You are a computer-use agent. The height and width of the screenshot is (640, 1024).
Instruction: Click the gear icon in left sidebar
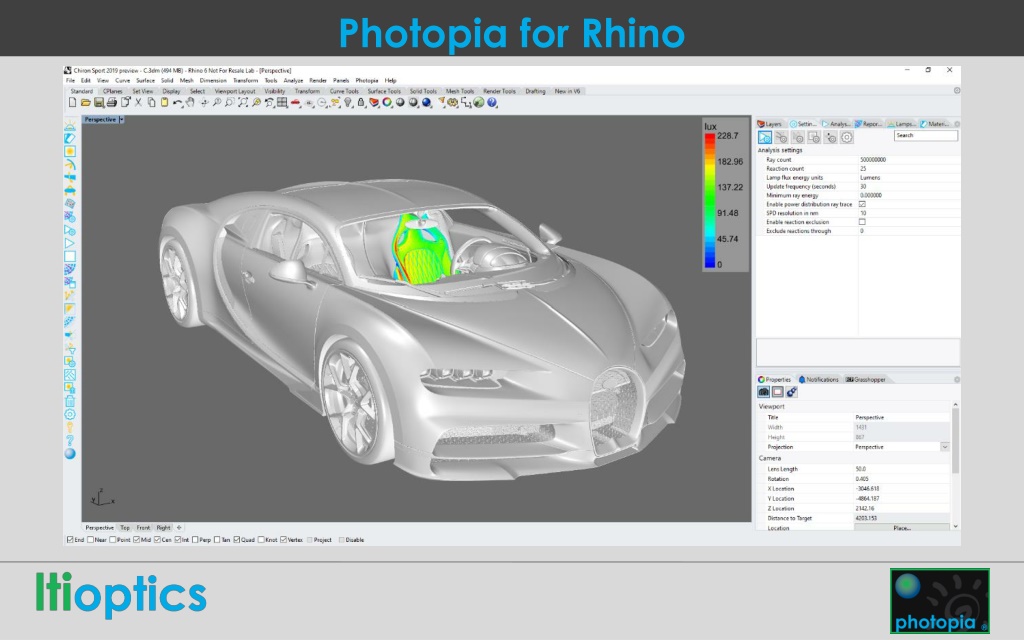(x=70, y=414)
